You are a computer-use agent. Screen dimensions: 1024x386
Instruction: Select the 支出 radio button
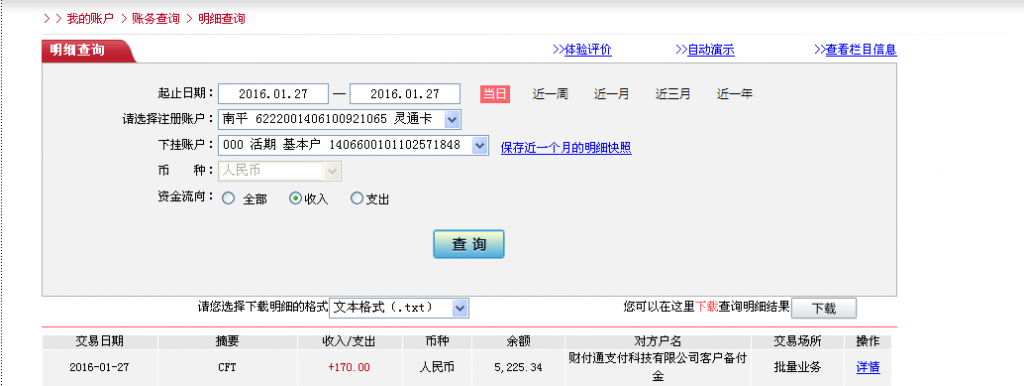[x=357, y=199]
